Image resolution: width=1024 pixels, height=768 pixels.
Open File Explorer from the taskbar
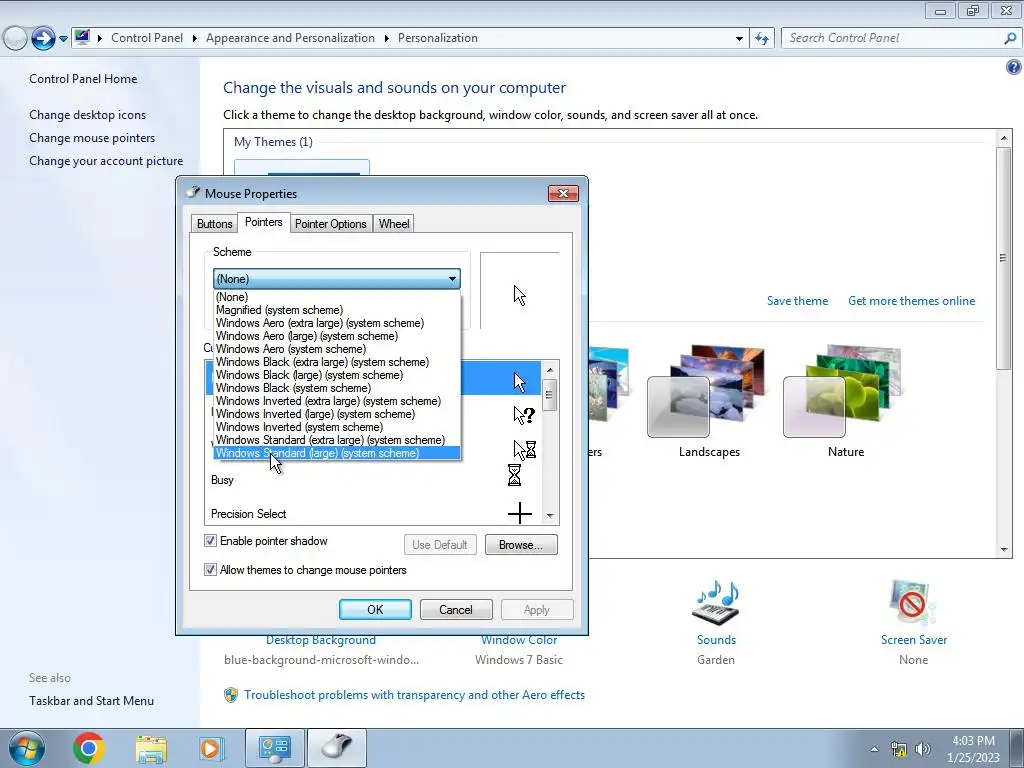click(150, 748)
